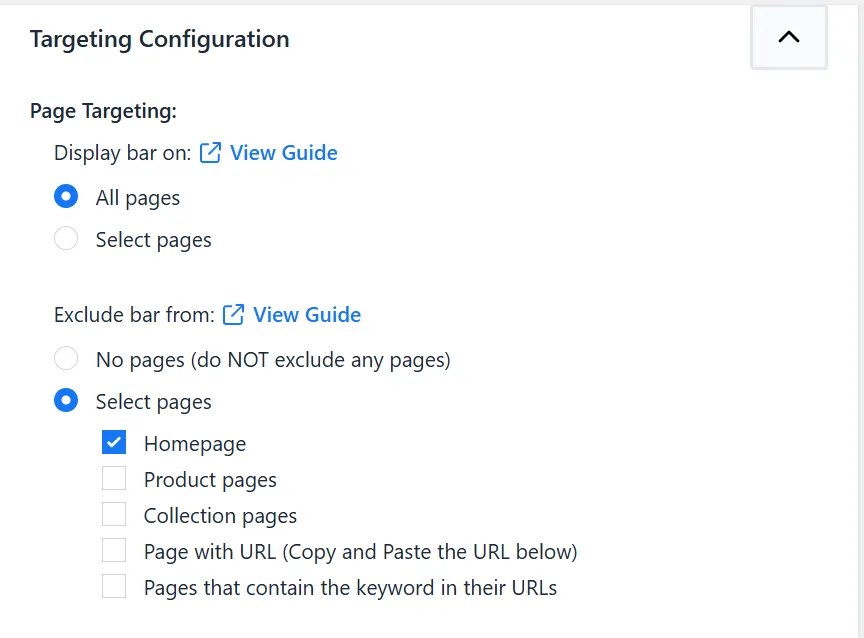Select No pages (do NOT exclude) radio
This screenshot has width=864, height=638.
tap(66, 359)
